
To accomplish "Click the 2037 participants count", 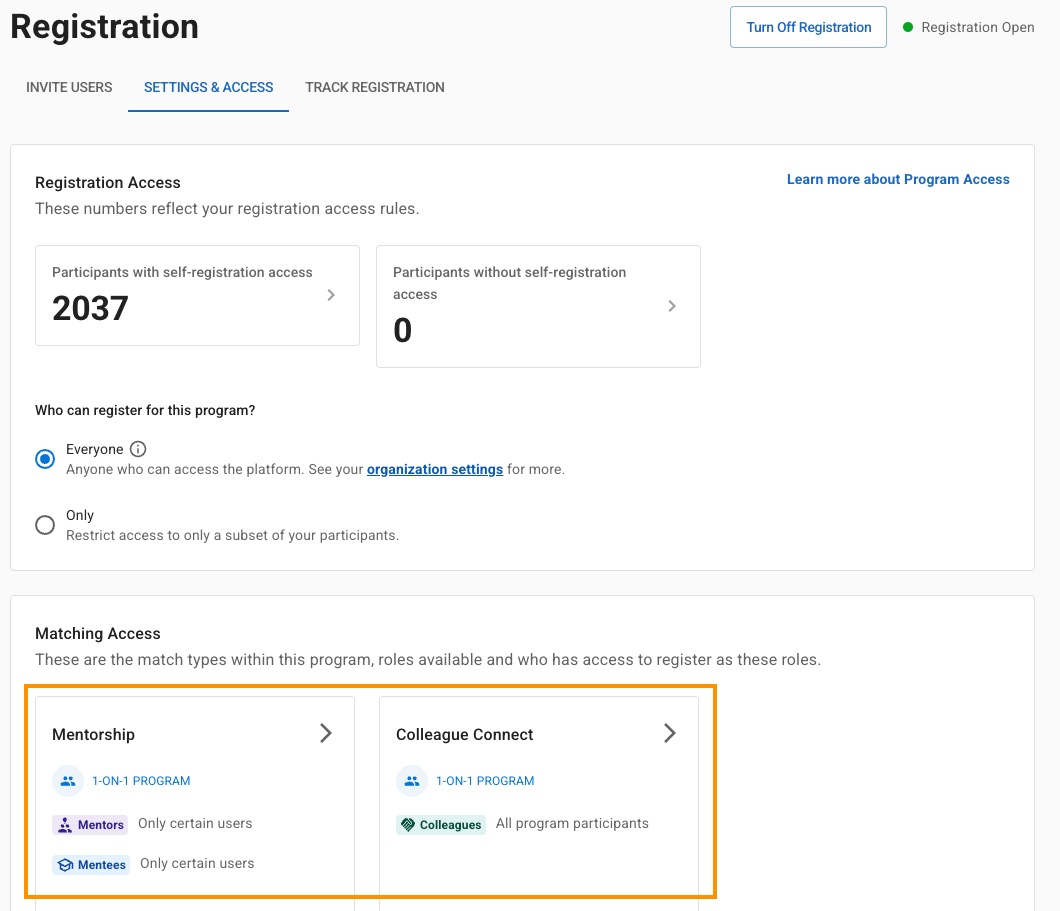I will (90, 308).
